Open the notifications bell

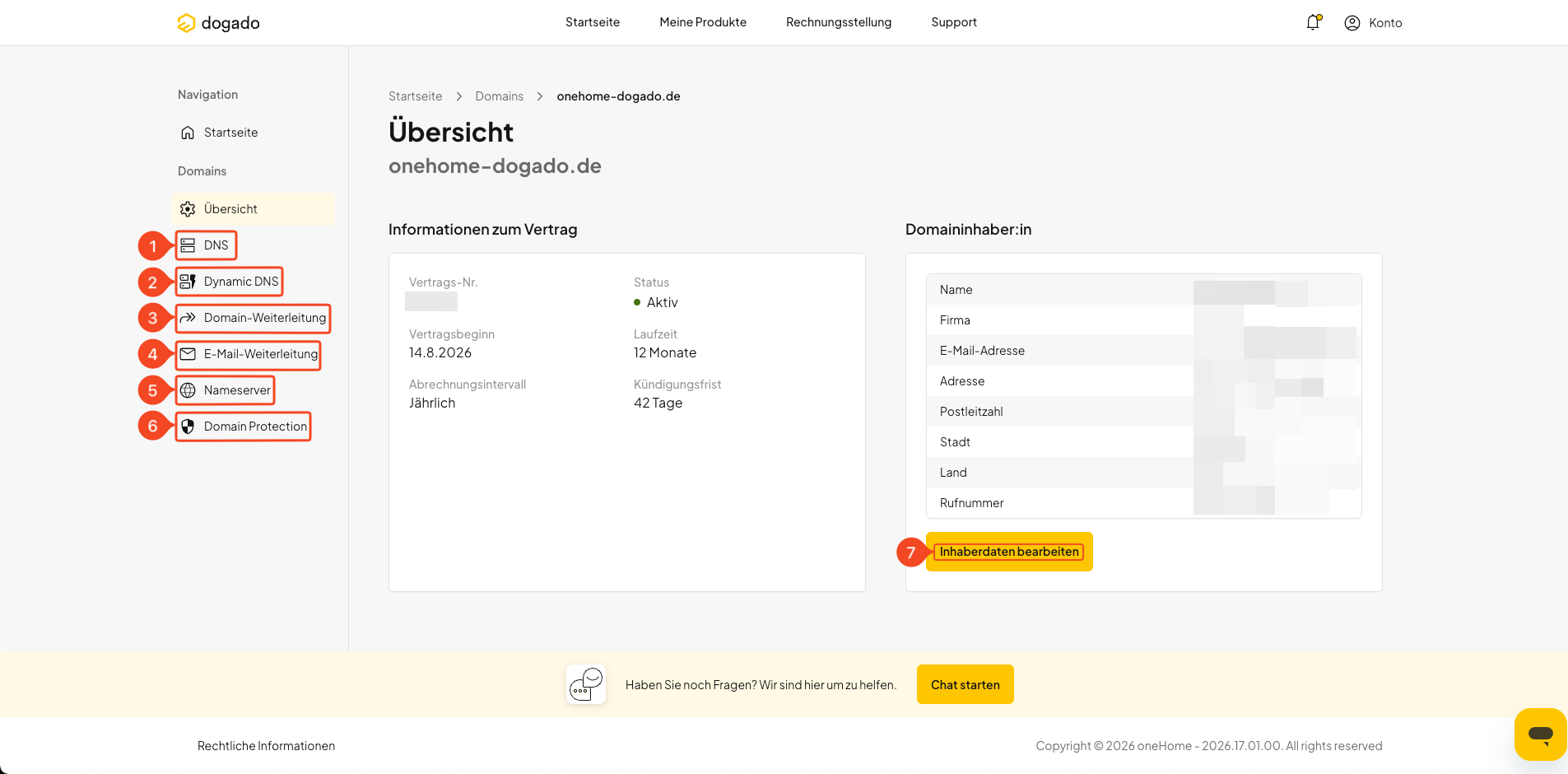click(1314, 22)
